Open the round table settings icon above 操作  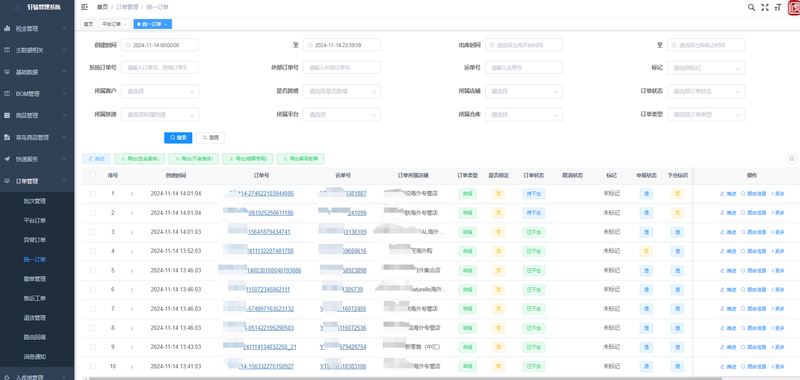click(x=792, y=159)
